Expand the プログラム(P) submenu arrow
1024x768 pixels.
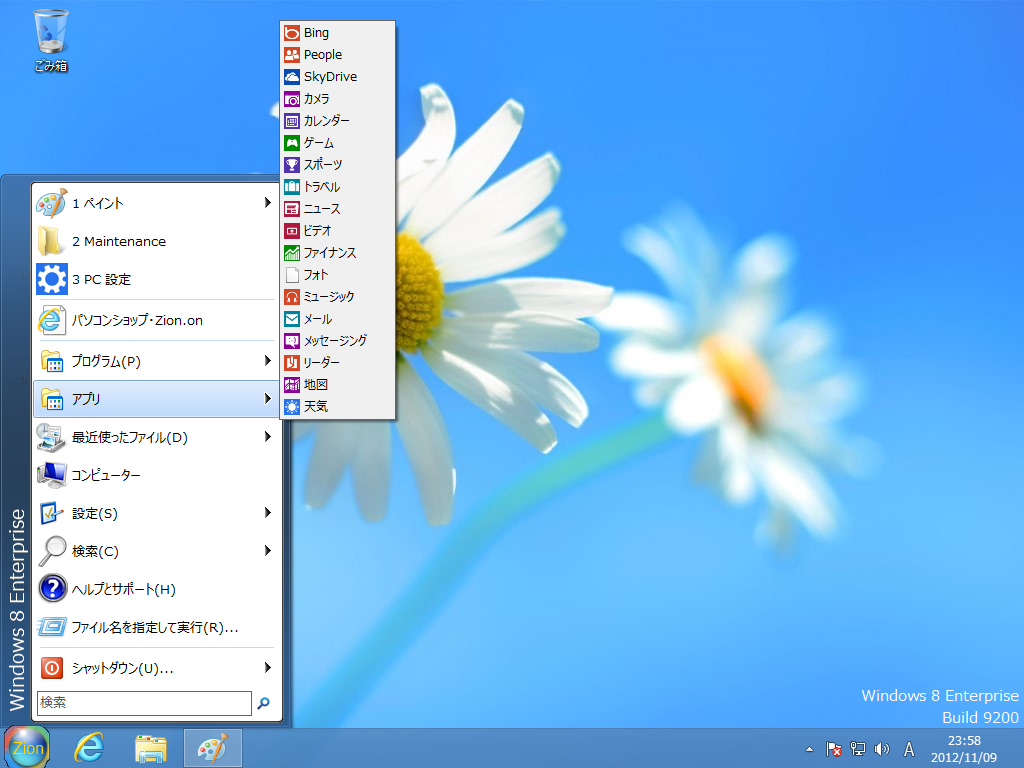coord(268,361)
